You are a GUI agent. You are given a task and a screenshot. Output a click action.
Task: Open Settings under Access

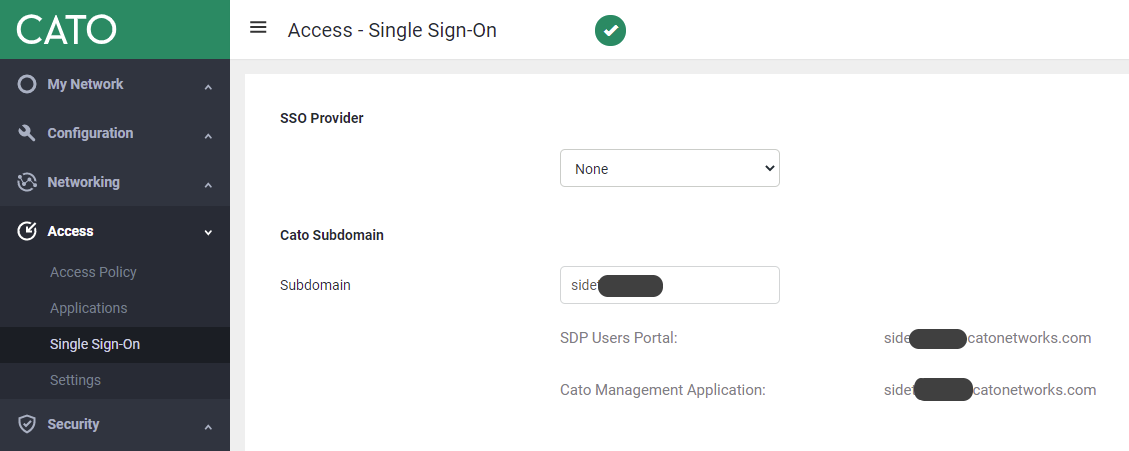point(75,380)
